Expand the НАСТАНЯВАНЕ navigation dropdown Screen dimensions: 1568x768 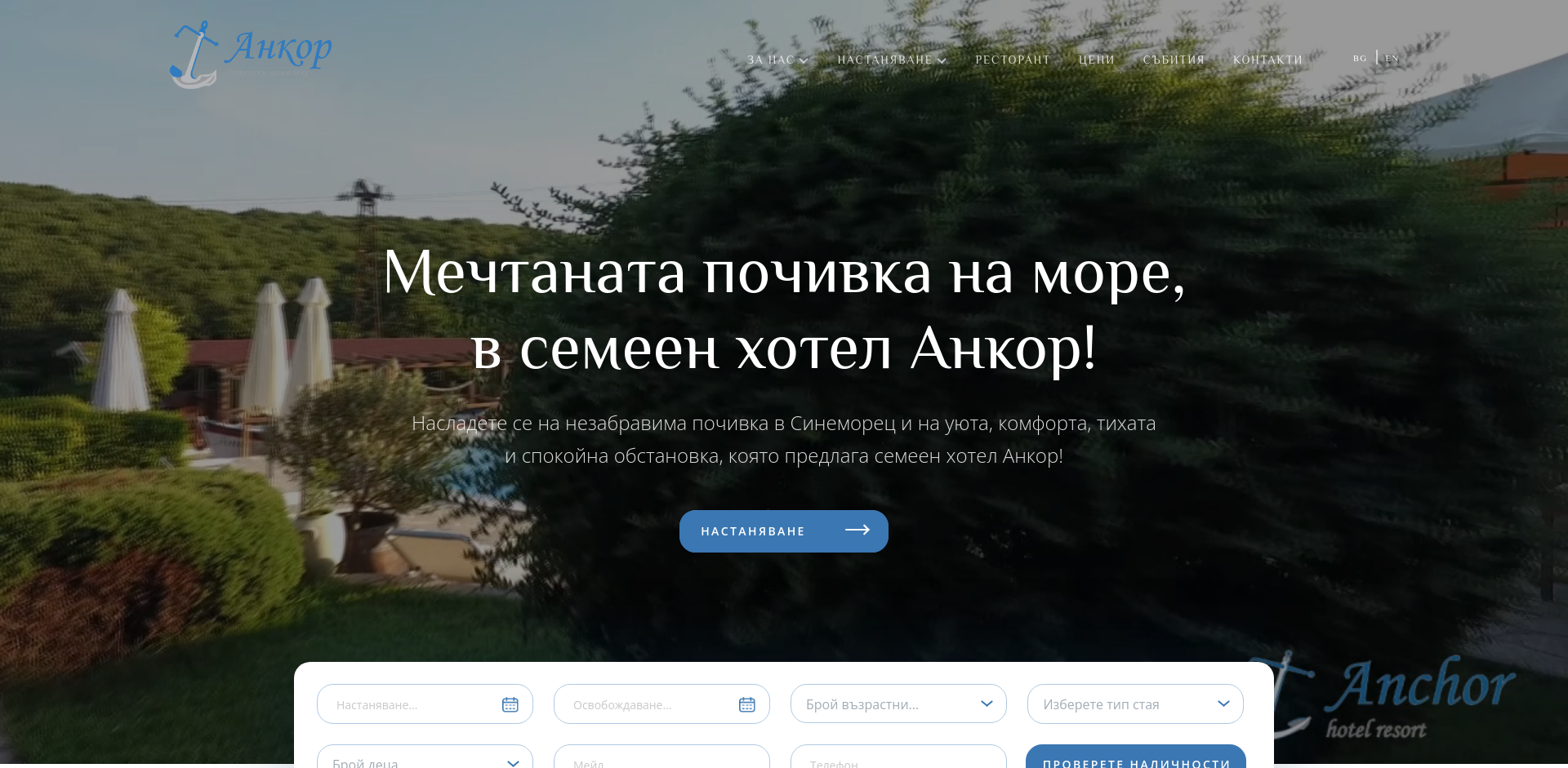890,59
